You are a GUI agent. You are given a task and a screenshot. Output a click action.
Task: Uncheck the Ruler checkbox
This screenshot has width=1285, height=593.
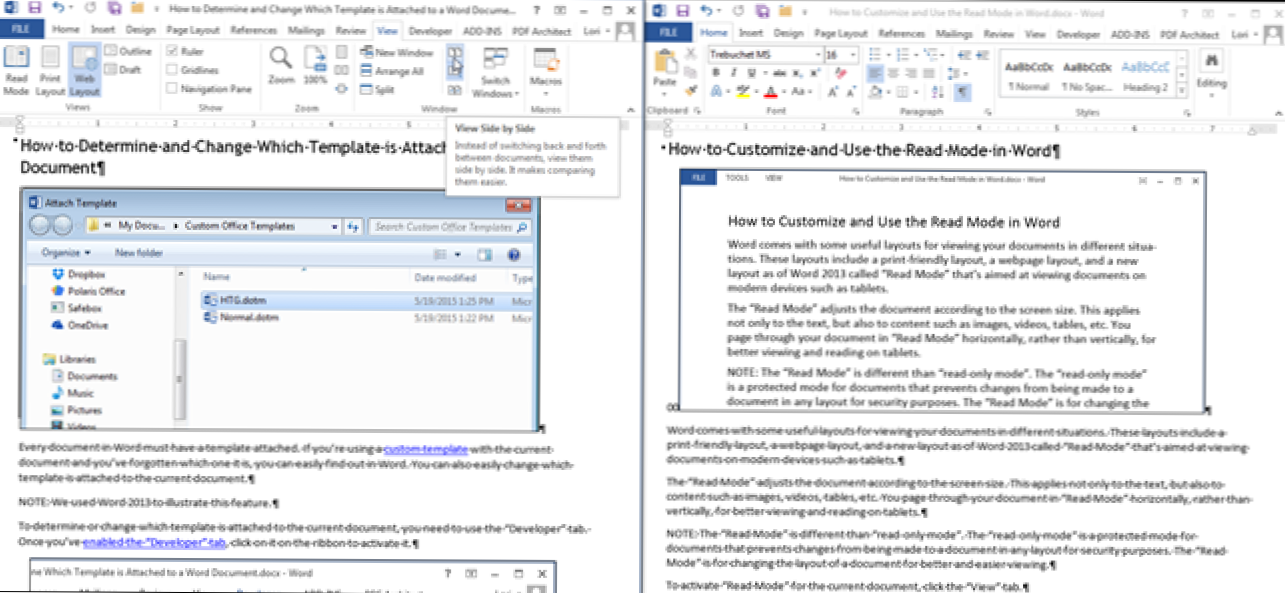173,51
